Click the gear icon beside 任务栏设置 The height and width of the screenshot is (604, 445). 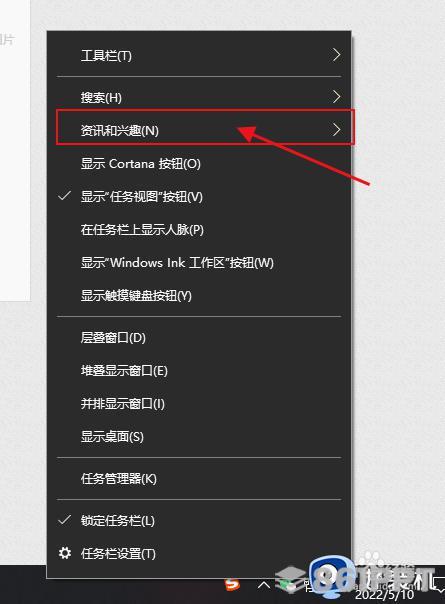pyautogui.click(x=64, y=553)
